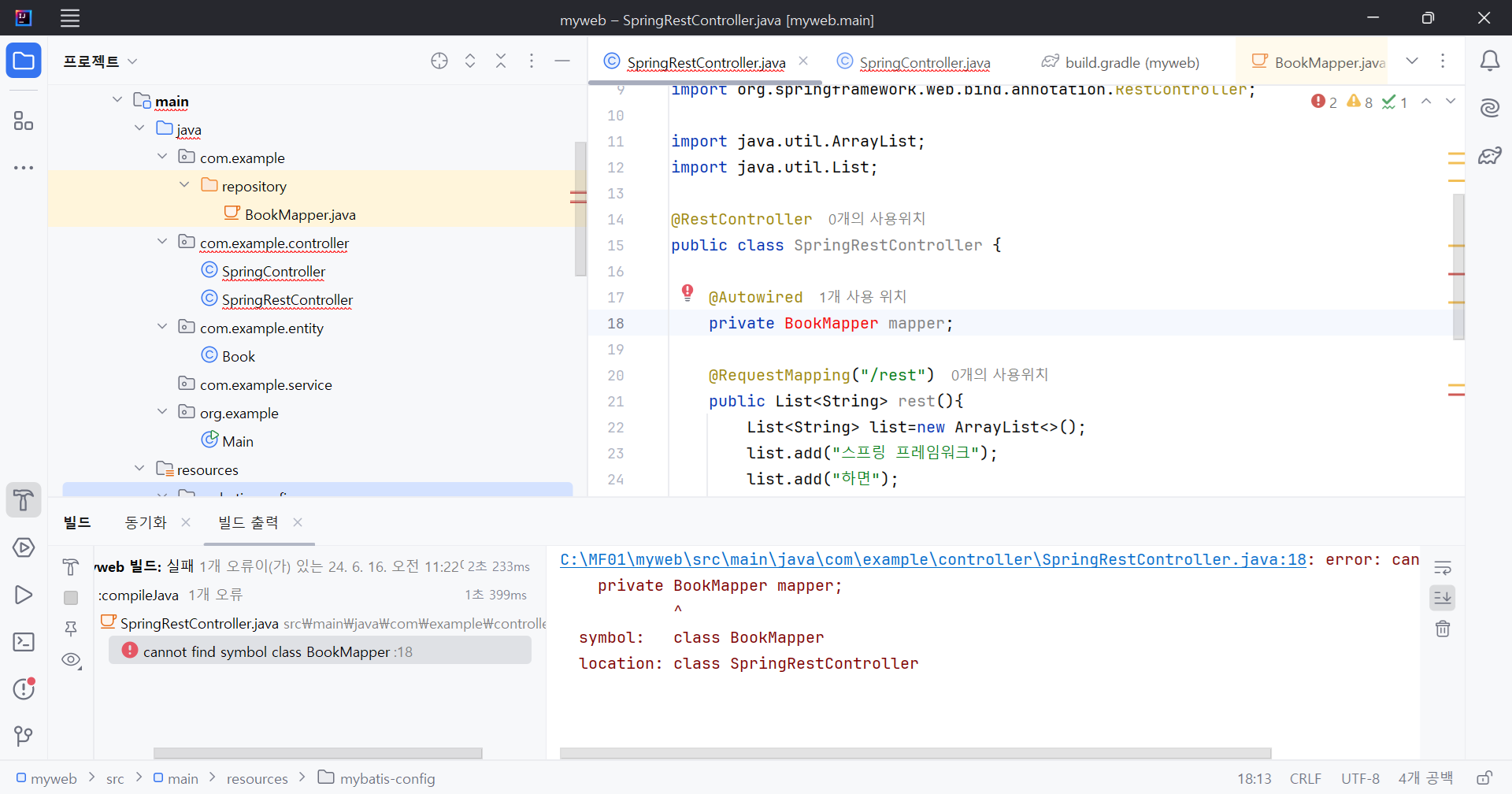Switch to SpringRestController.java tab
1512x794 pixels.
[x=706, y=62]
